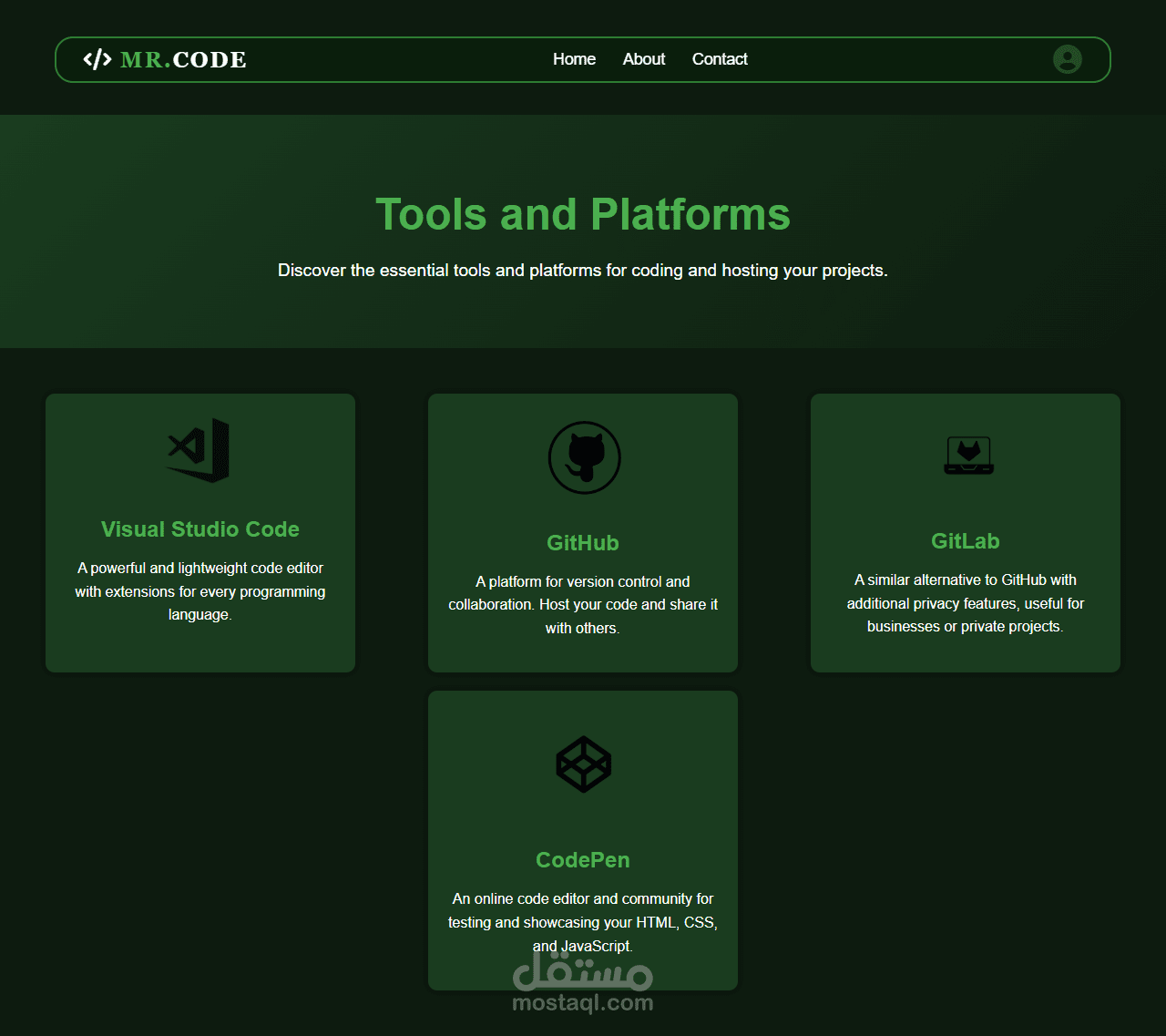Select the CodePen card title

point(583,860)
